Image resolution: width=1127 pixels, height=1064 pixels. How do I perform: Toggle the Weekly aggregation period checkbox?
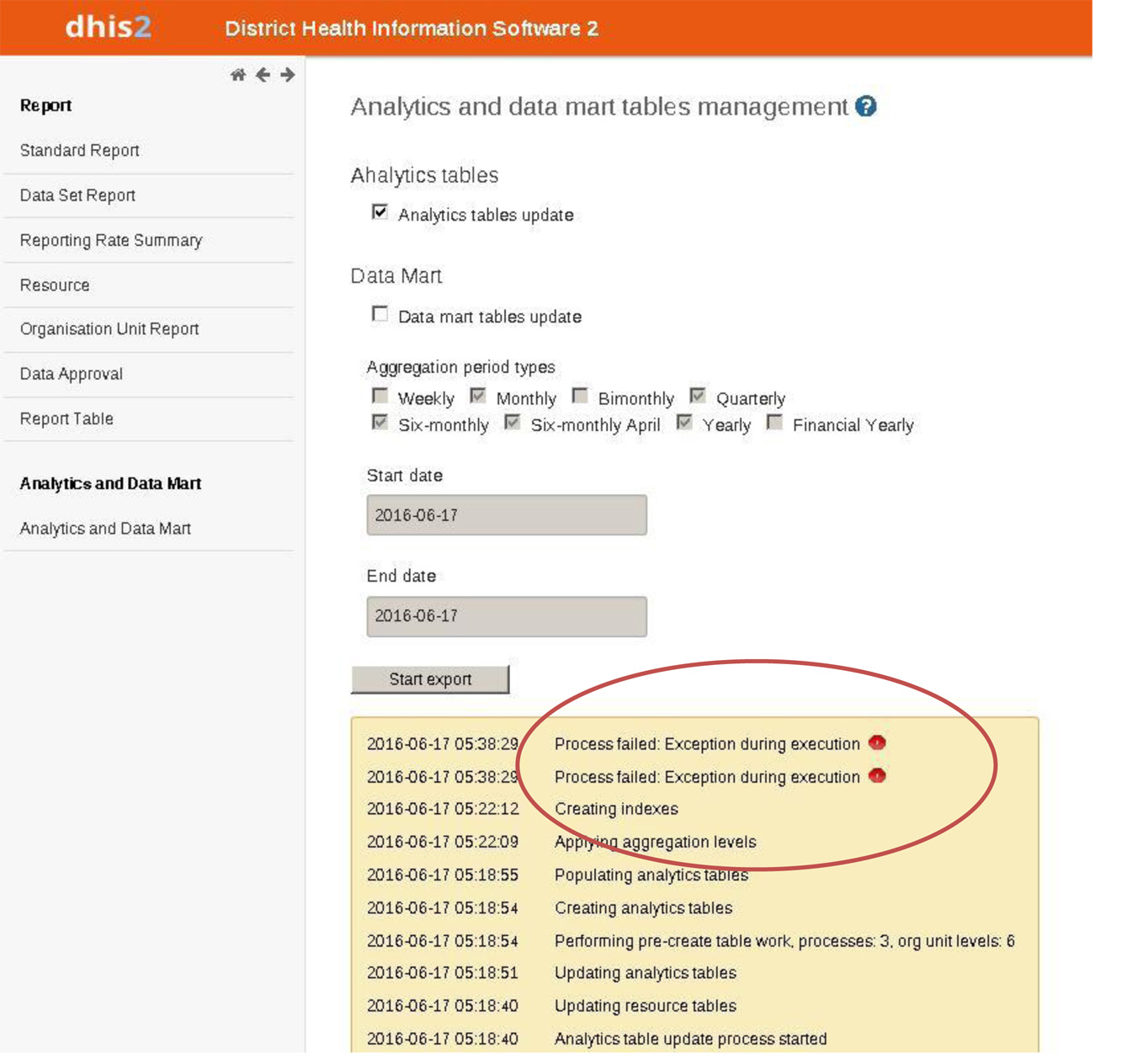click(x=380, y=396)
